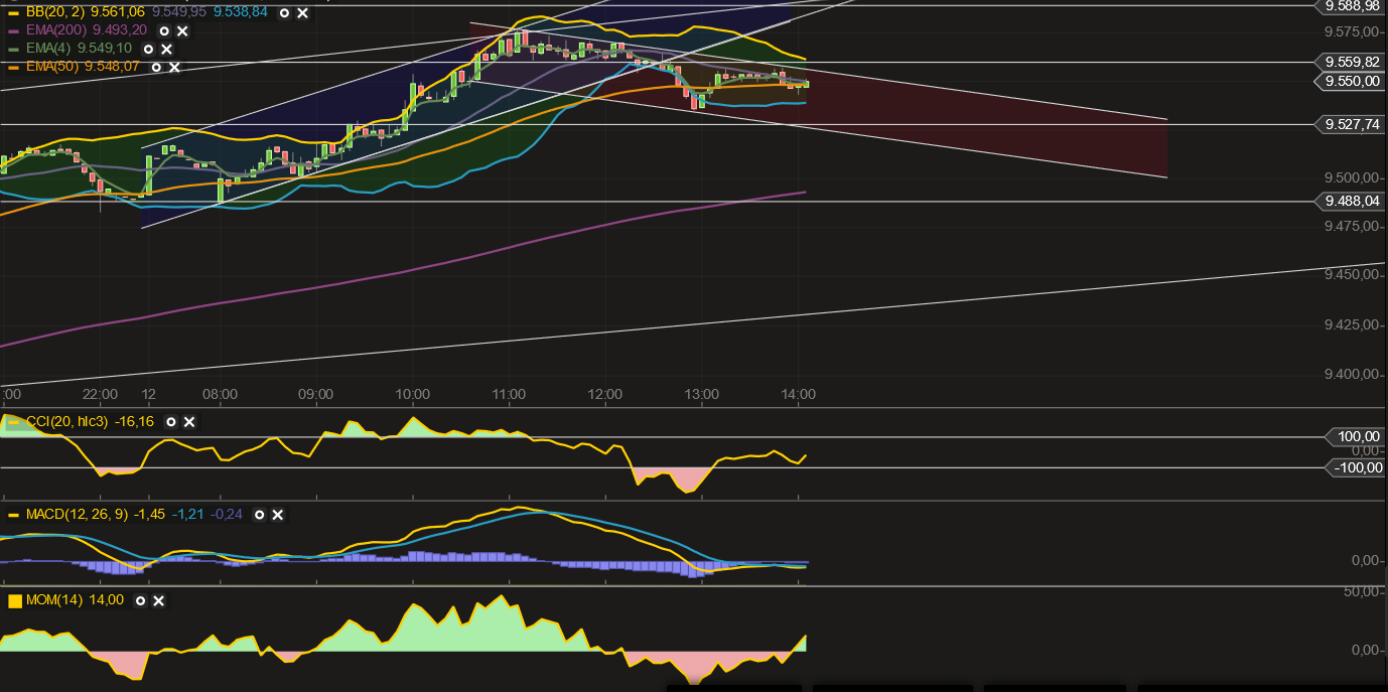Screen dimensions: 1388x692
Task: Click the CCI -100,00 level label
Action: click(1354, 468)
